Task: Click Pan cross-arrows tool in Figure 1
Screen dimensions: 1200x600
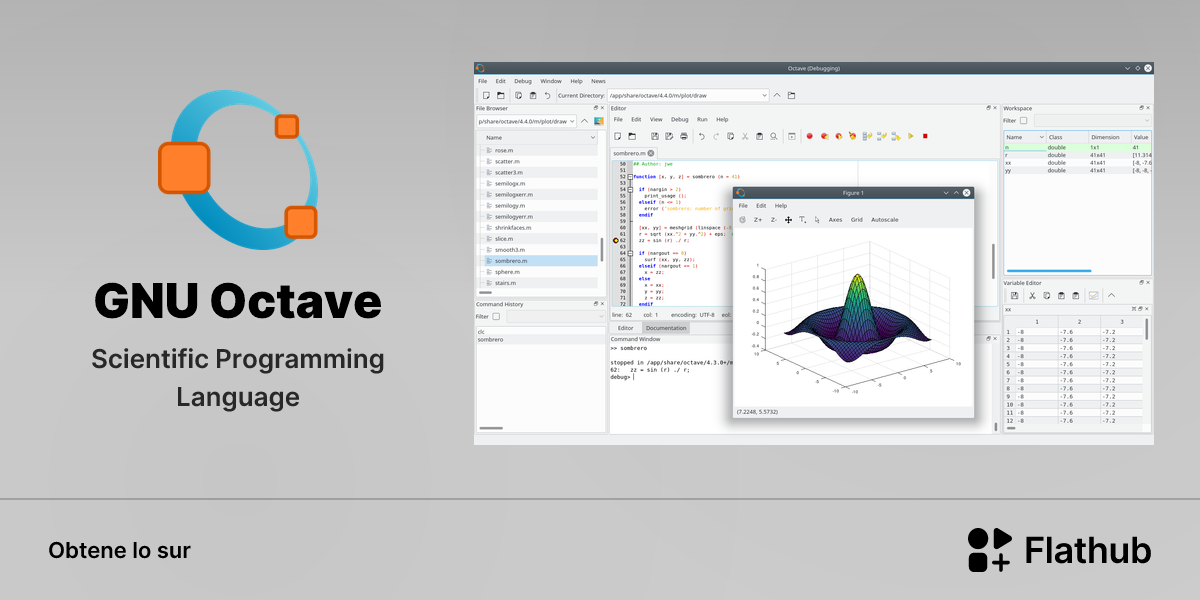Action: coord(788,219)
